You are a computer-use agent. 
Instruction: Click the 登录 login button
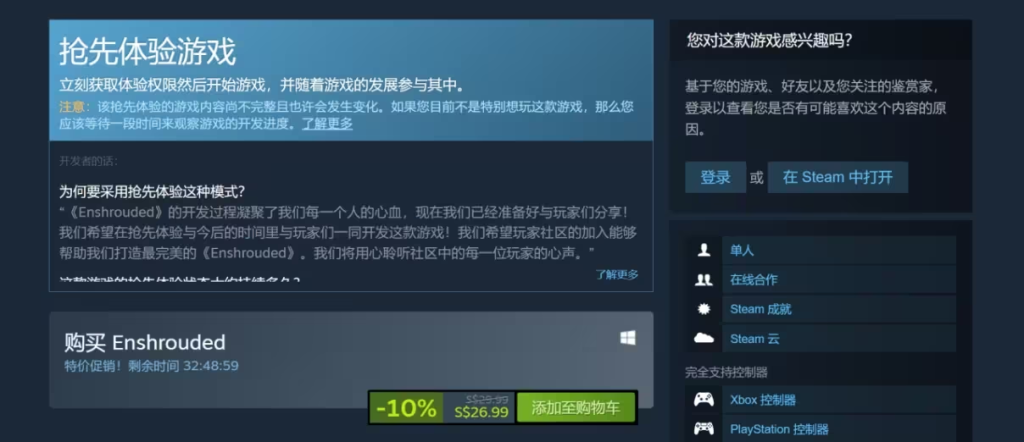point(715,177)
